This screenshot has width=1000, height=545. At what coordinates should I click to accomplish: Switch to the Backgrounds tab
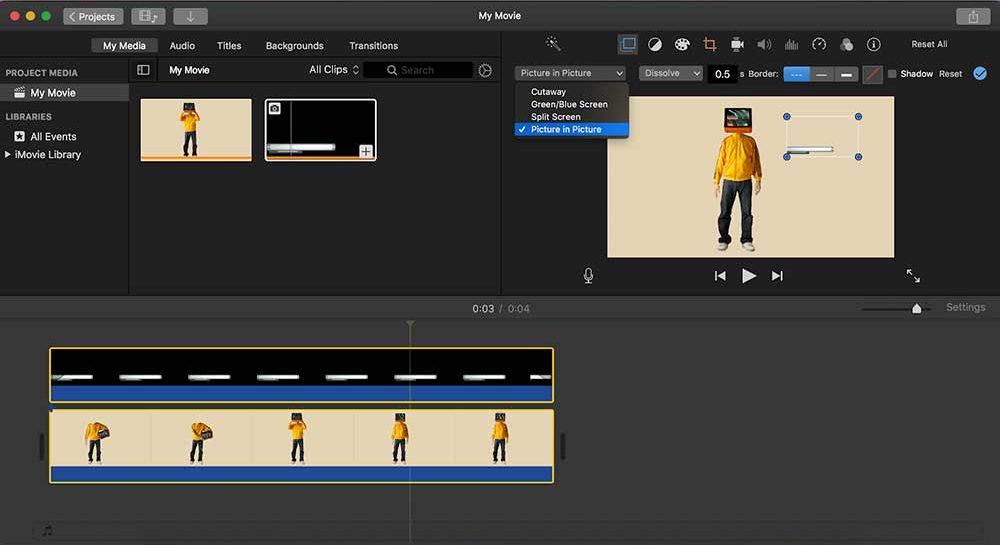tap(295, 46)
